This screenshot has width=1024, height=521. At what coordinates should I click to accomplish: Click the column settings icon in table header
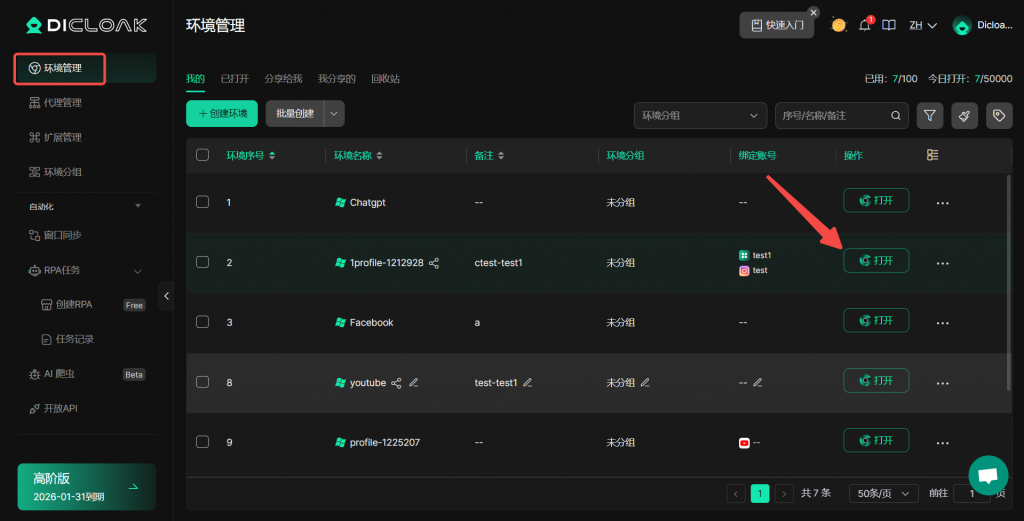pos(933,155)
